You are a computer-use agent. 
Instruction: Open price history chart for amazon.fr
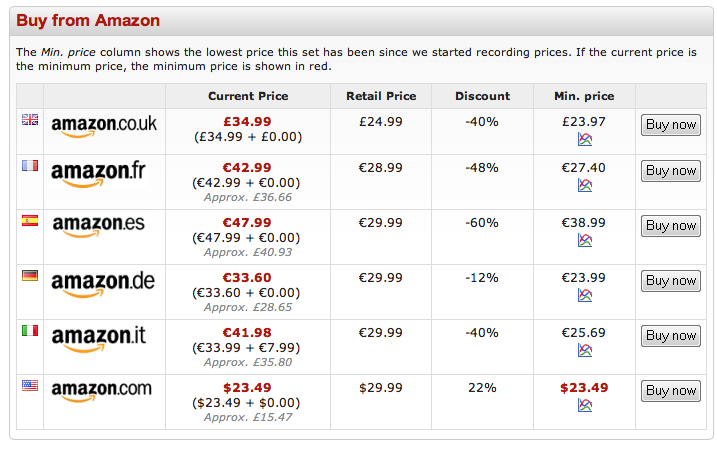tap(585, 185)
